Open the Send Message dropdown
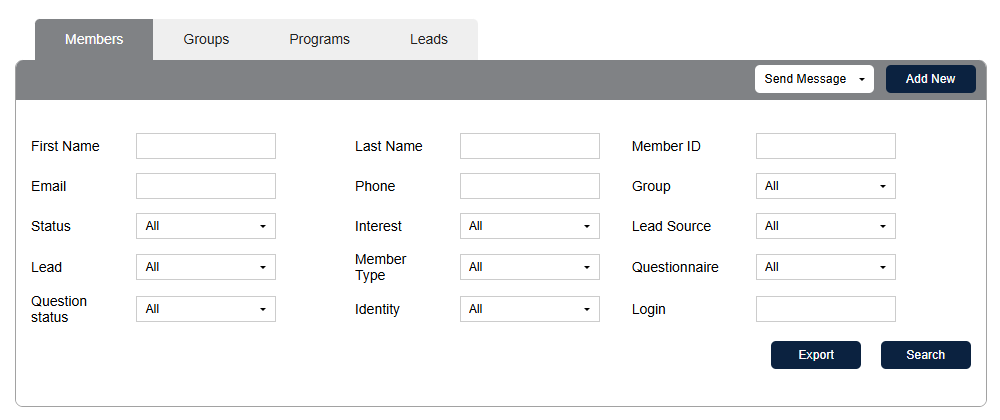 [814, 79]
